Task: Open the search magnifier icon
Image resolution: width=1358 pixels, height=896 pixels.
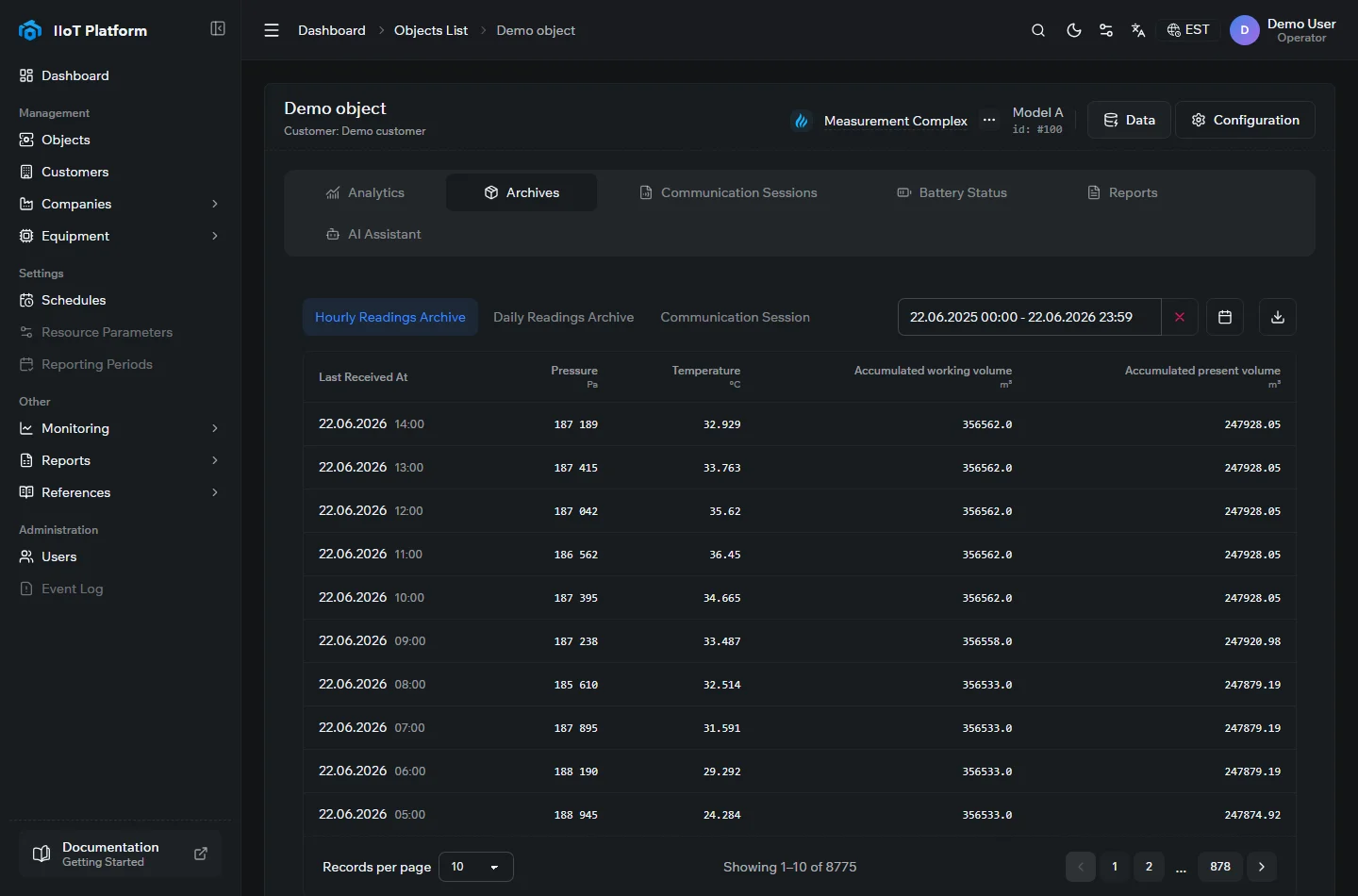Action: (1038, 30)
